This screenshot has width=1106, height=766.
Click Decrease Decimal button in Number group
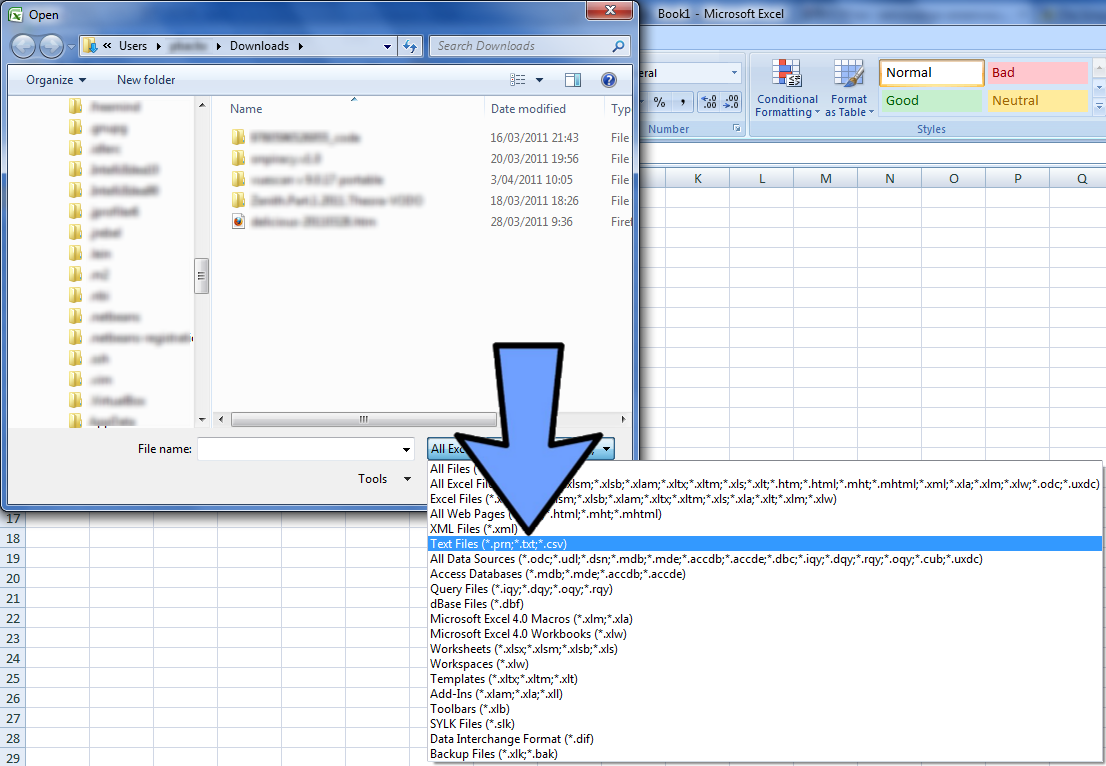coord(731,102)
